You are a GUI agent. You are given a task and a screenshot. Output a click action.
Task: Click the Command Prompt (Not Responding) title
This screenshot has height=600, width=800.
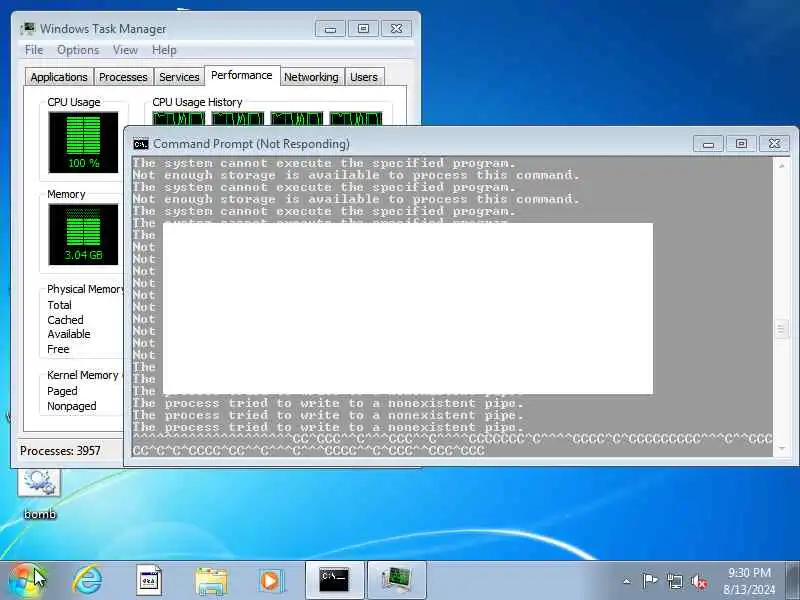(x=252, y=144)
